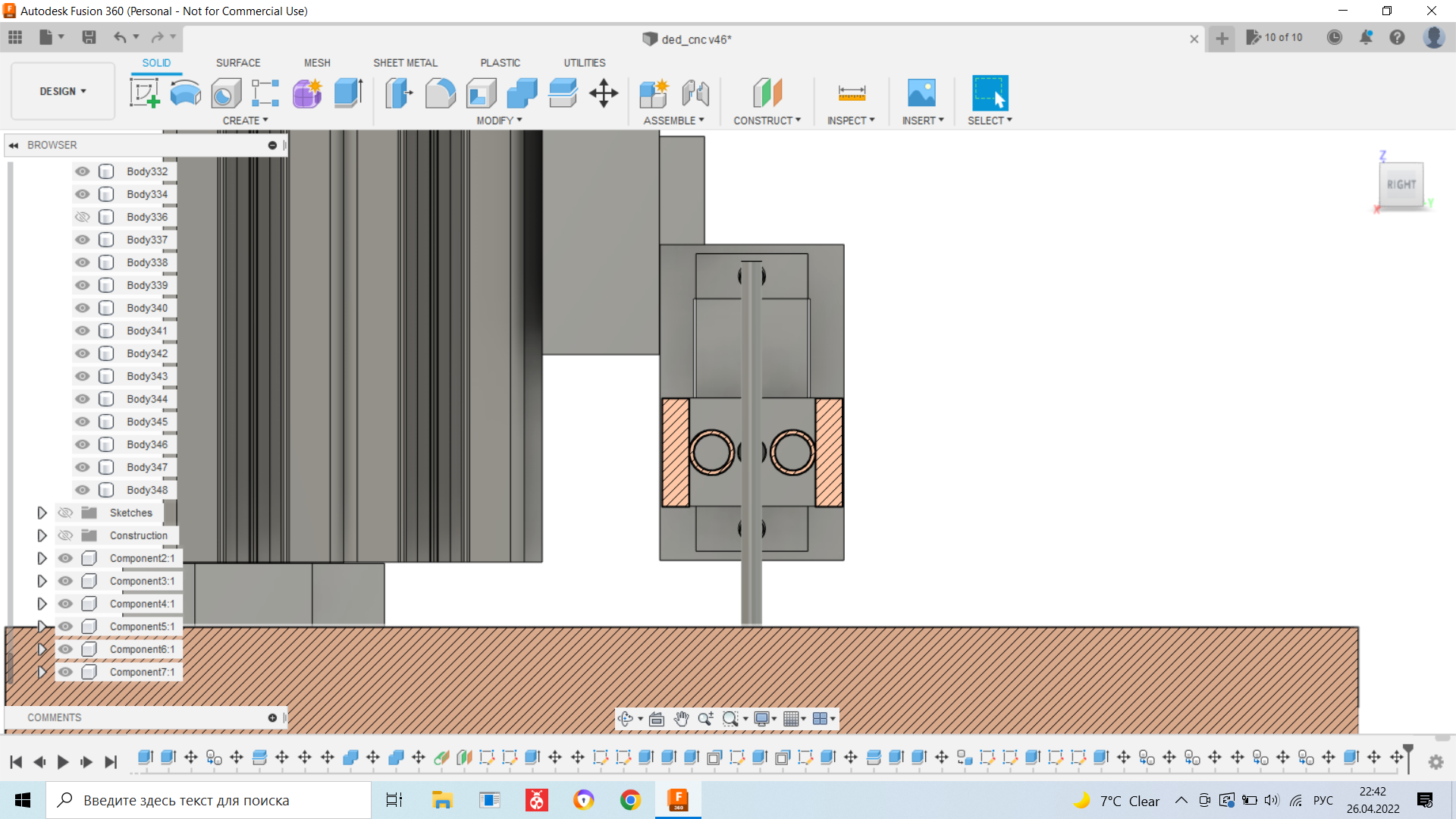Expand the Component2:1 tree node

[42, 558]
